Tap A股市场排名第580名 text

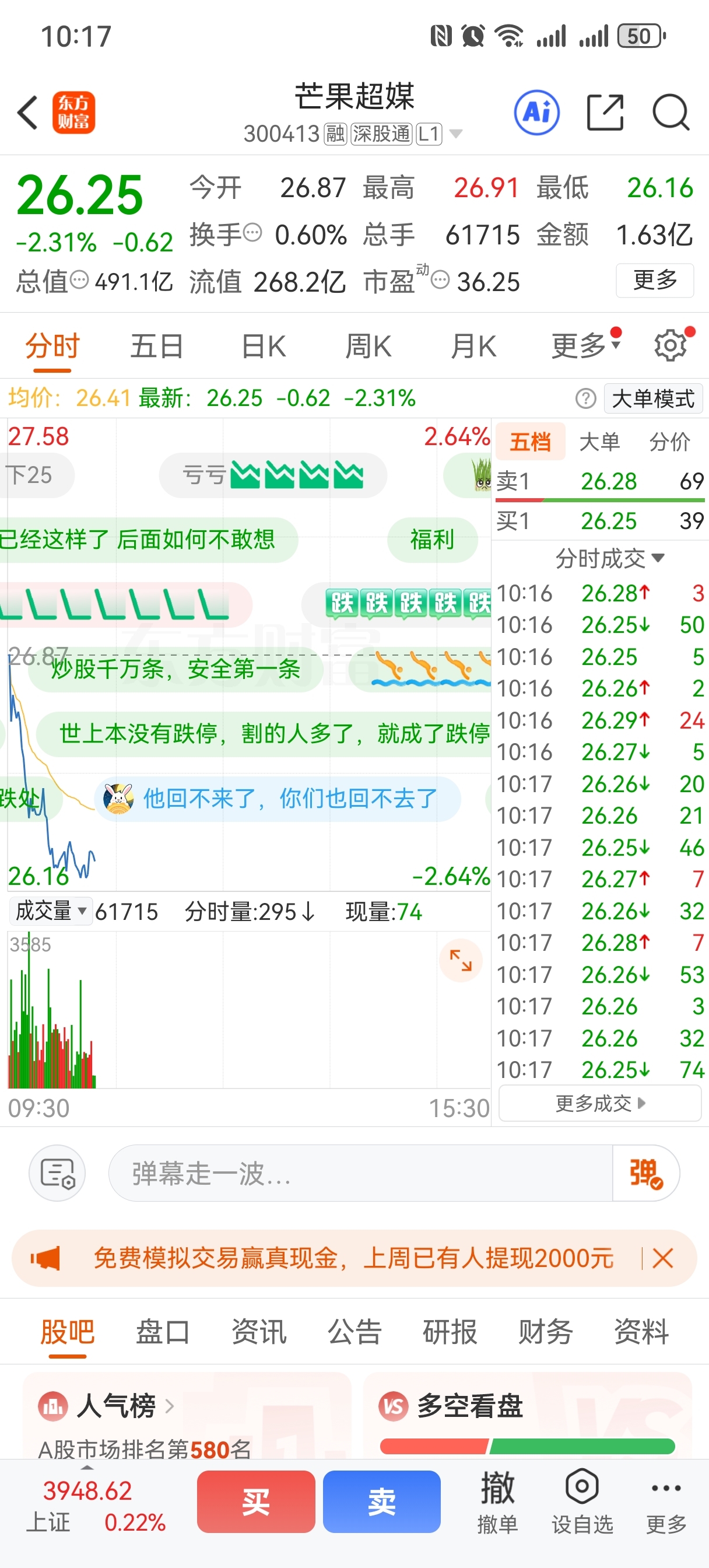click(145, 1450)
